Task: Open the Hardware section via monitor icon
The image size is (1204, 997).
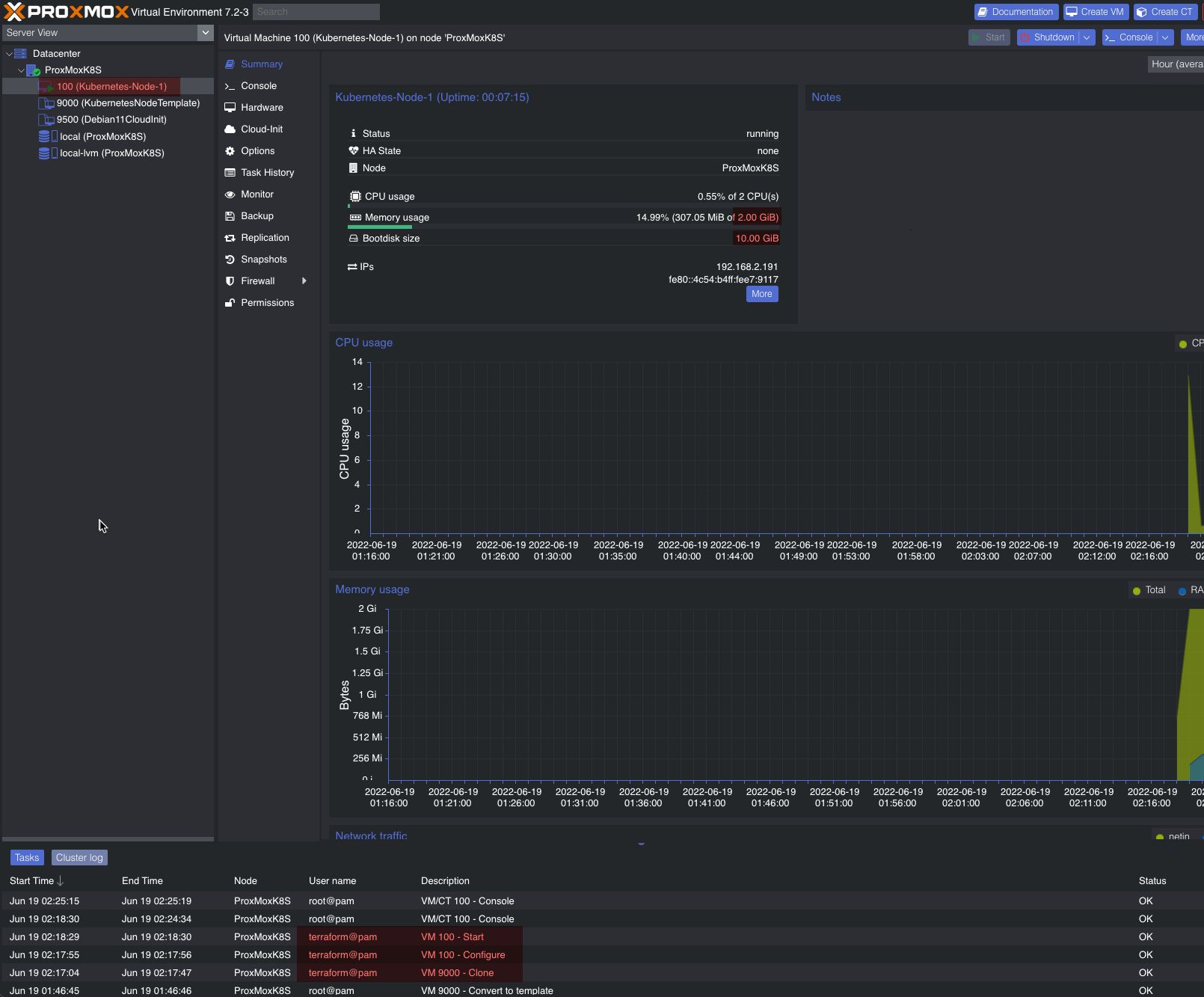Action: tap(230, 108)
